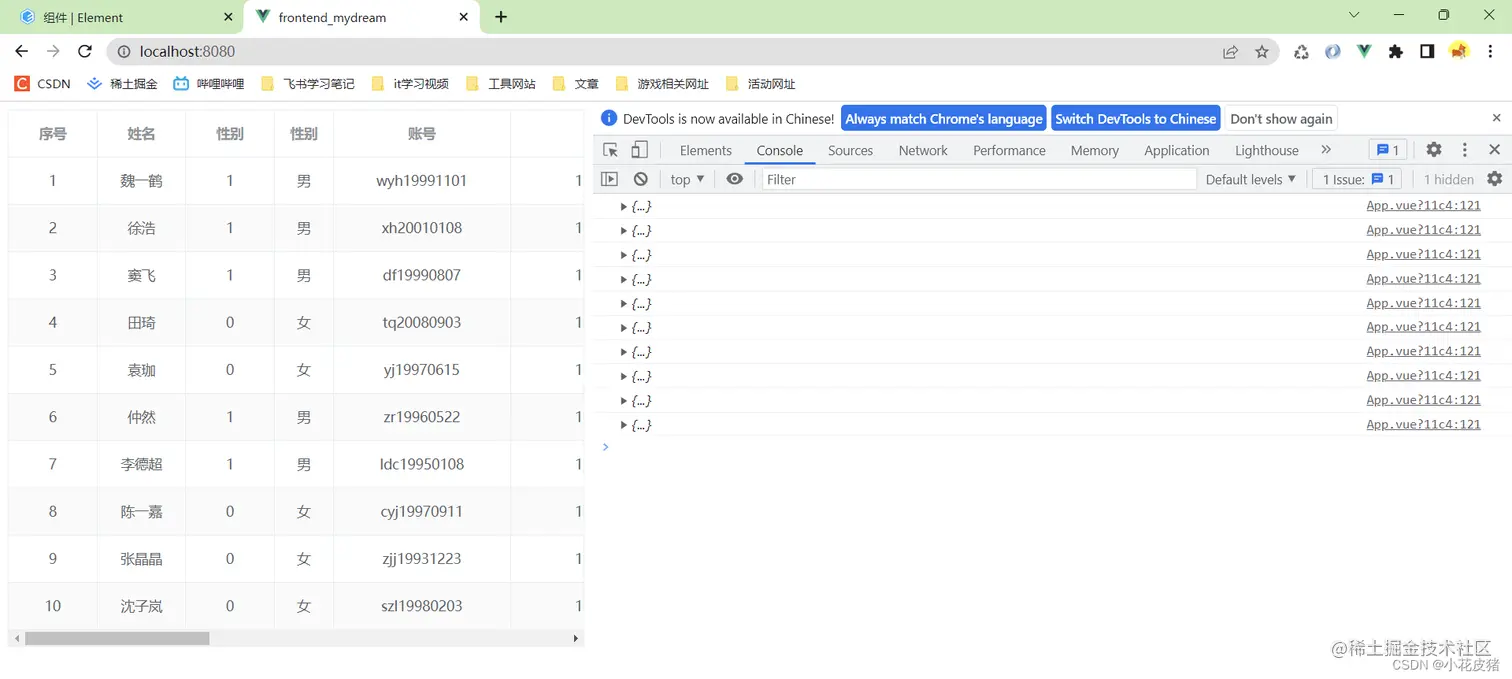This screenshot has height=679, width=1512.
Task: Open the new tab with plus button
Action: pos(501,17)
